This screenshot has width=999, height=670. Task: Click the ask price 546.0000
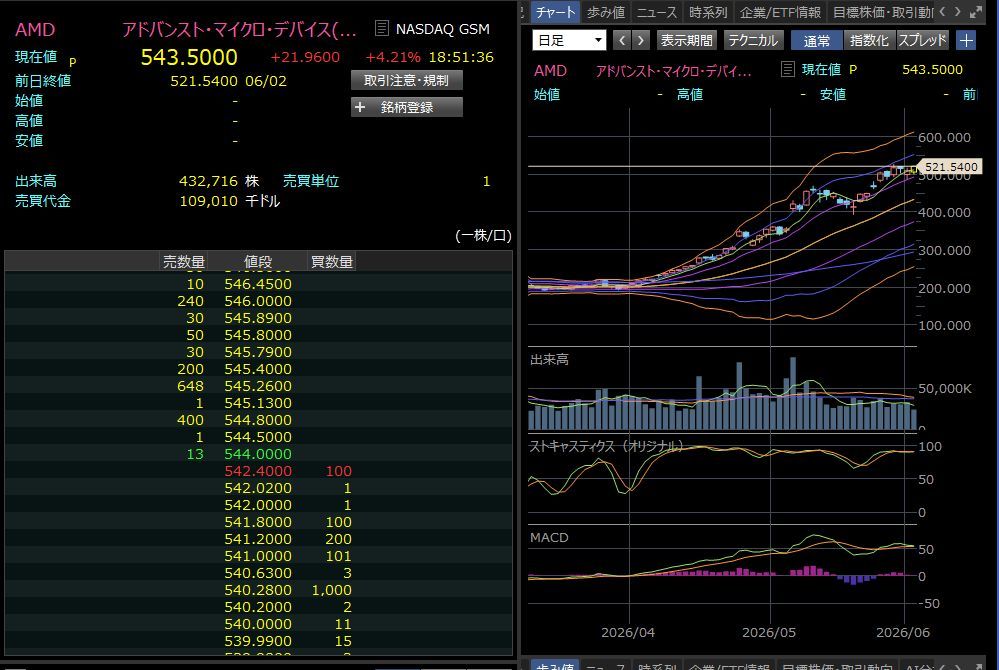(x=257, y=301)
